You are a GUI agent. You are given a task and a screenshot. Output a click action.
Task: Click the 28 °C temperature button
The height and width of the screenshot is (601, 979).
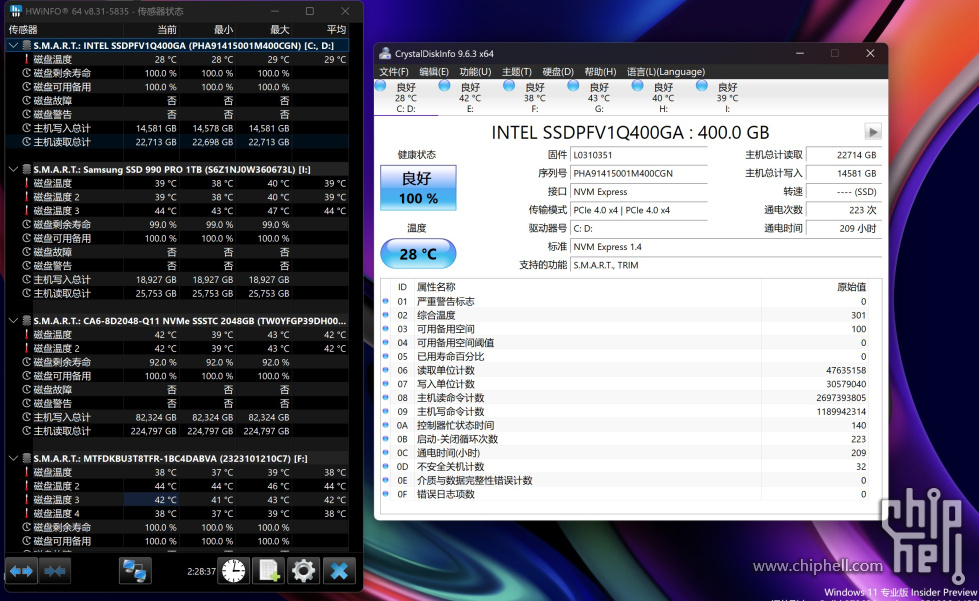tap(418, 254)
